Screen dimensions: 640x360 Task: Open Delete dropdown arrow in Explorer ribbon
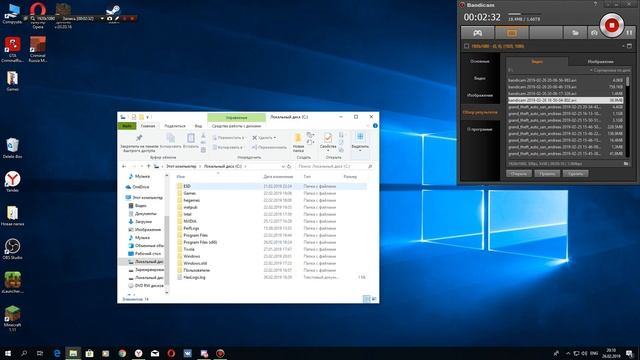[275, 138]
